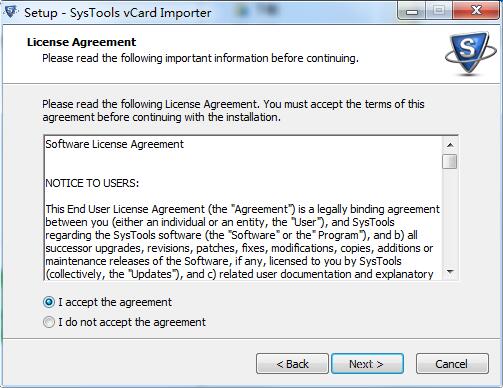Continue installation with Next button
Screen dimensions: 503x388
(367, 364)
